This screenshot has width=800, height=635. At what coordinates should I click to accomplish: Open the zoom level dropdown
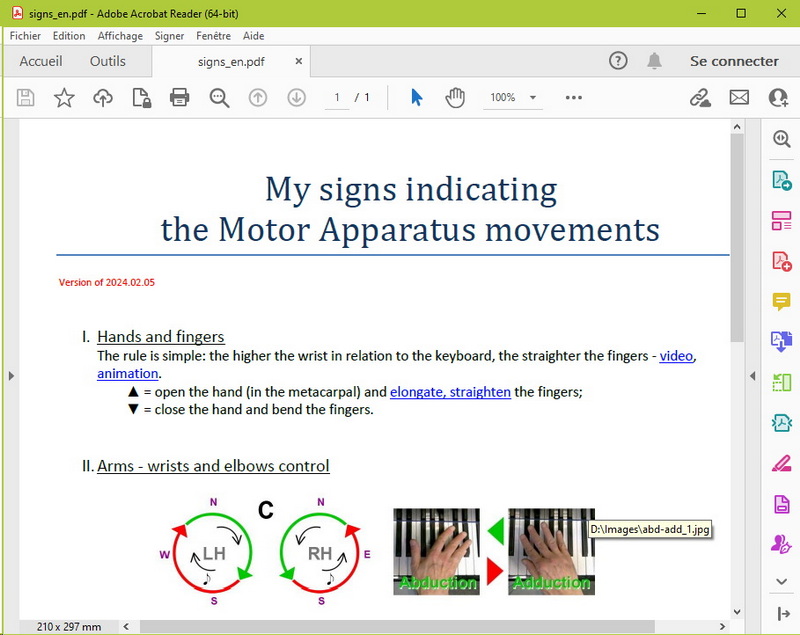click(x=533, y=98)
